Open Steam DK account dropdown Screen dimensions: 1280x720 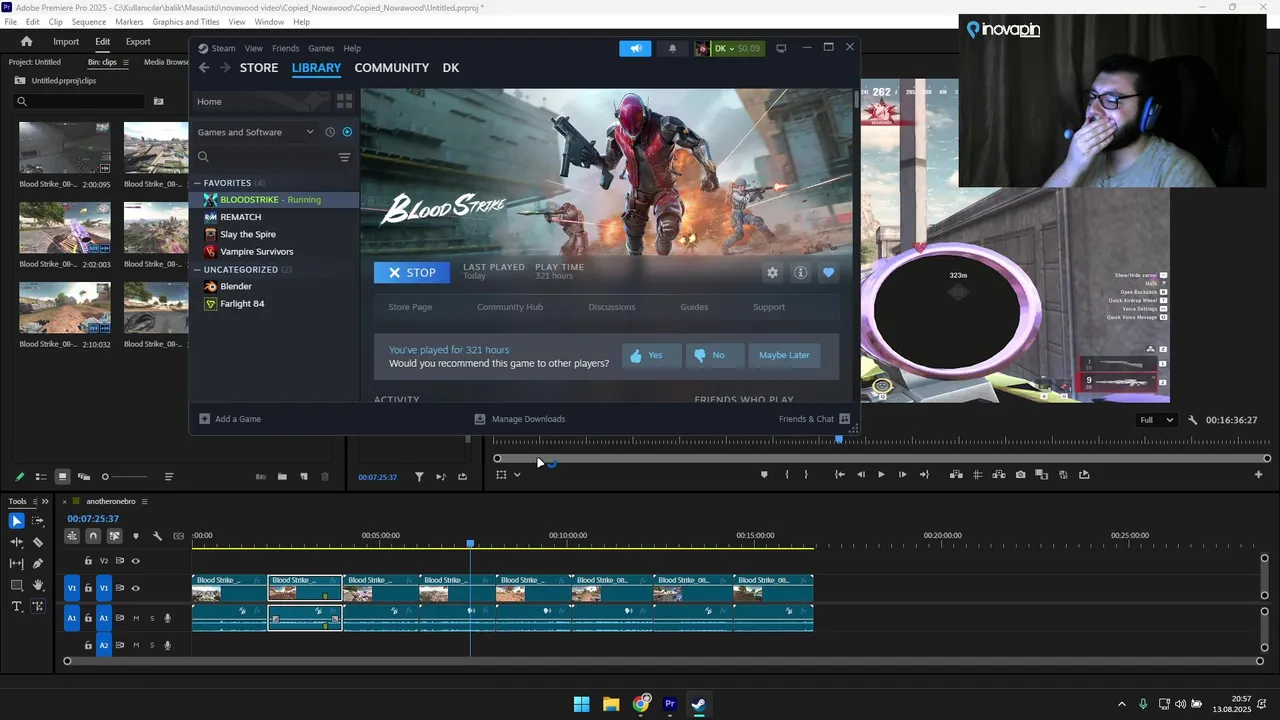[x=728, y=48]
